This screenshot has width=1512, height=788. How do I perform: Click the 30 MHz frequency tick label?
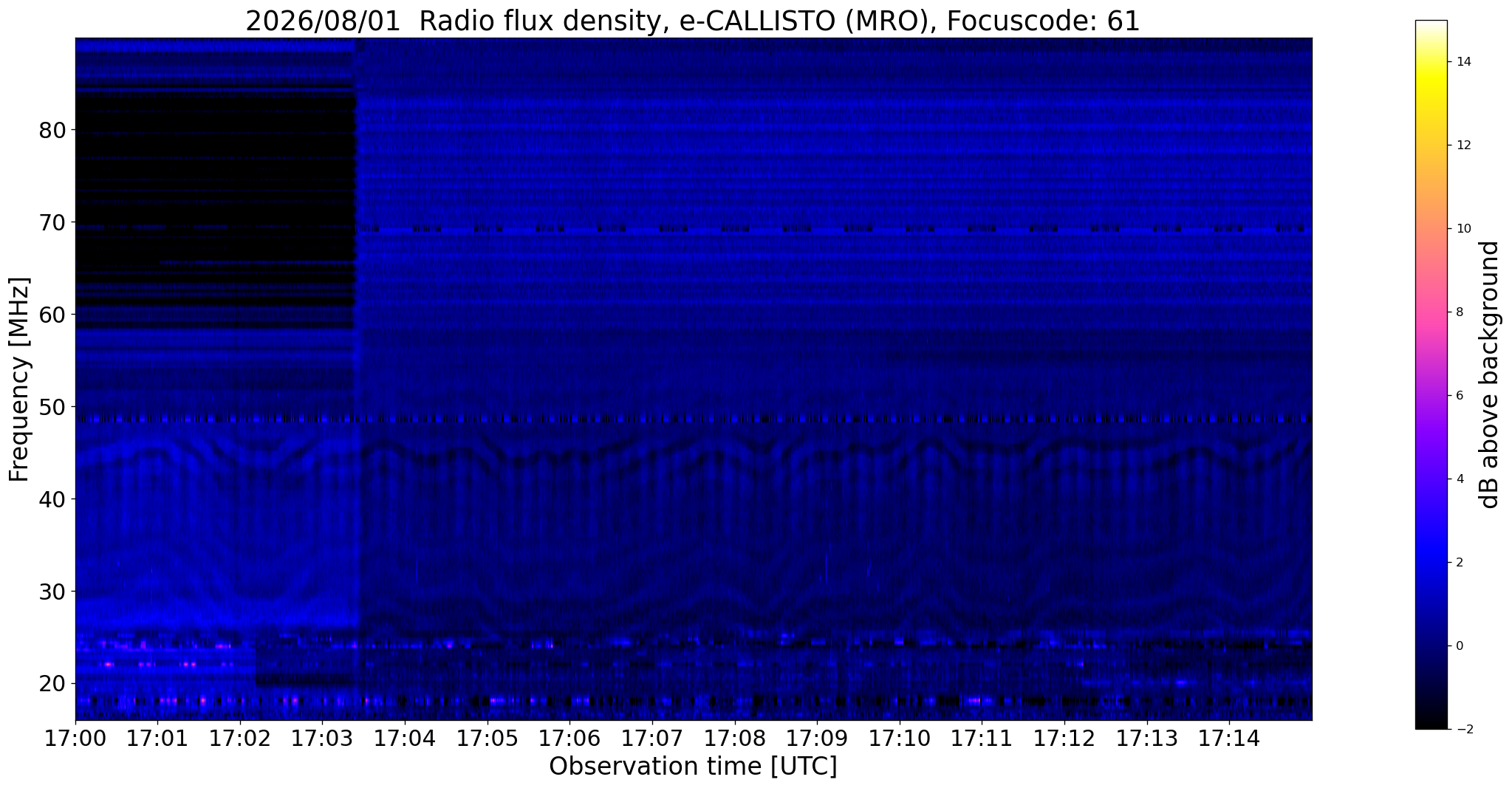click(x=52, y=591)
